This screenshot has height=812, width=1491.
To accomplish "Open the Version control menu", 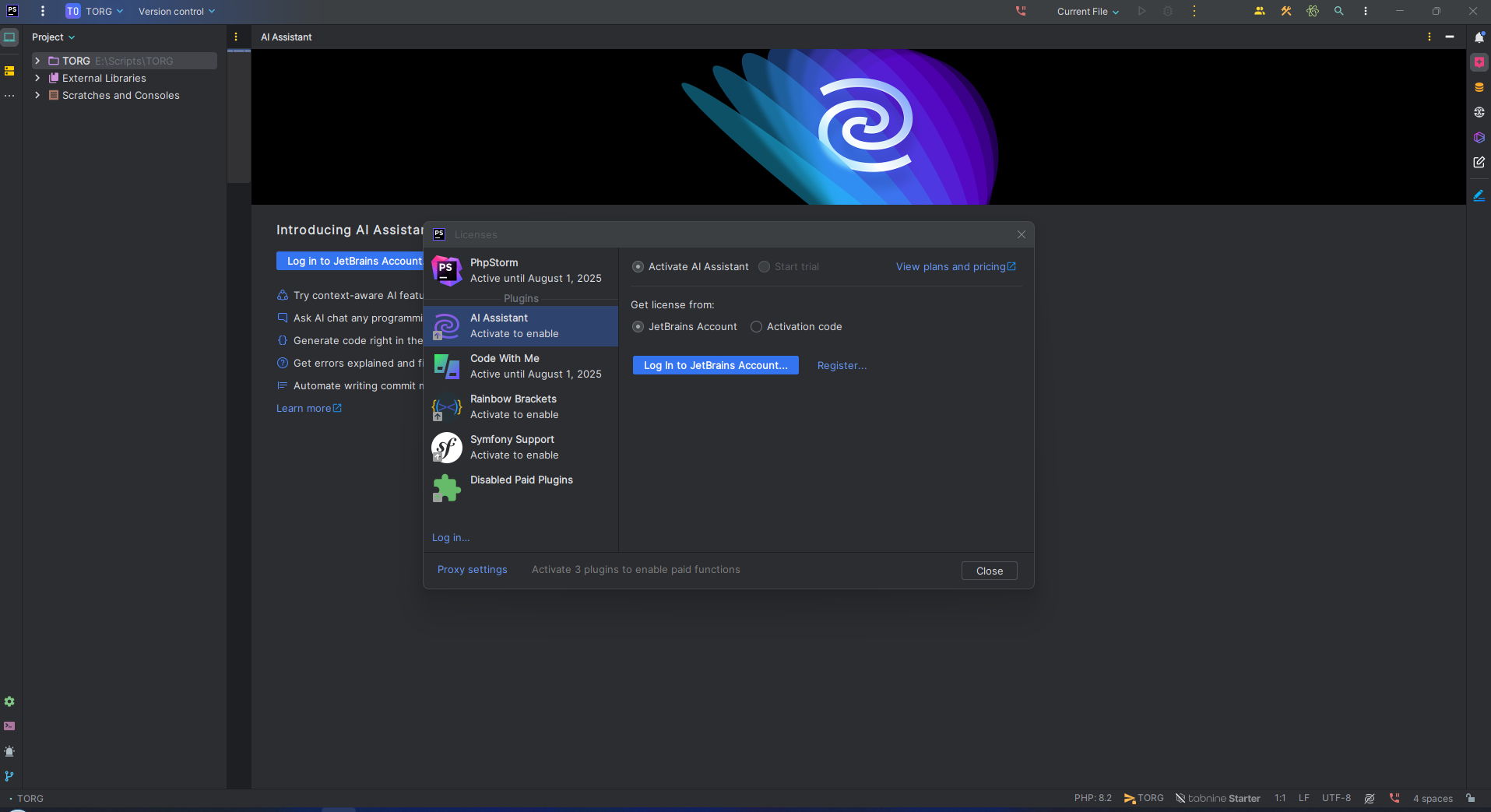I will point(176,12).
